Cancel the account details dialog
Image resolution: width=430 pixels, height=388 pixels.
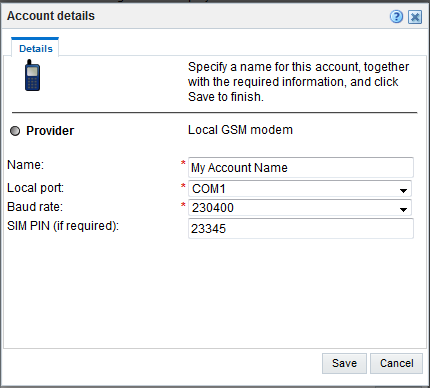click(396, 363)
